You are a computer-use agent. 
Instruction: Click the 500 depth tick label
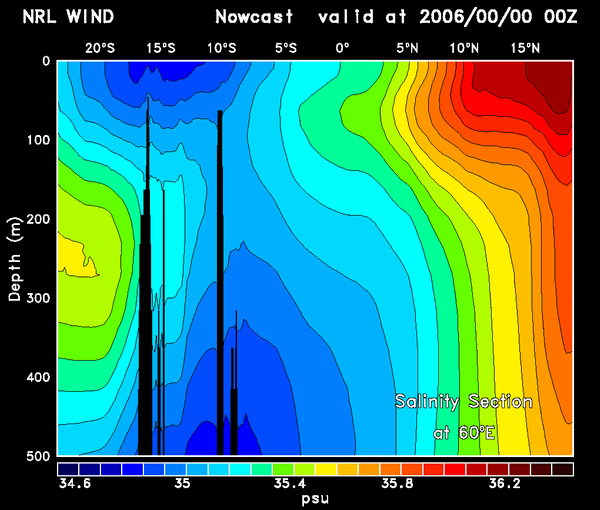pyautogui.click(x=38, y=456)
